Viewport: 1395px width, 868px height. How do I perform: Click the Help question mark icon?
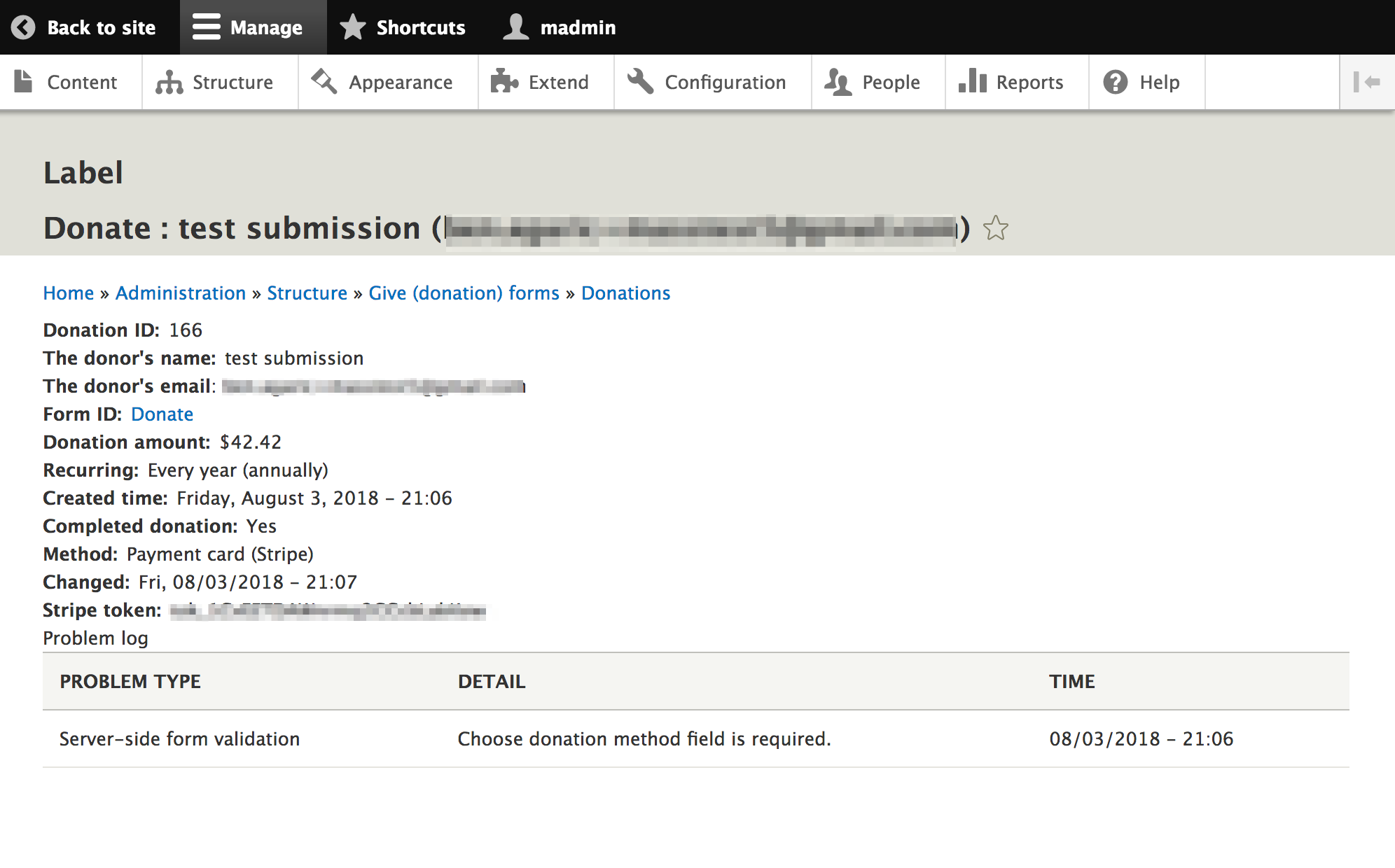pyautogui.click(x=1115, y=82)
